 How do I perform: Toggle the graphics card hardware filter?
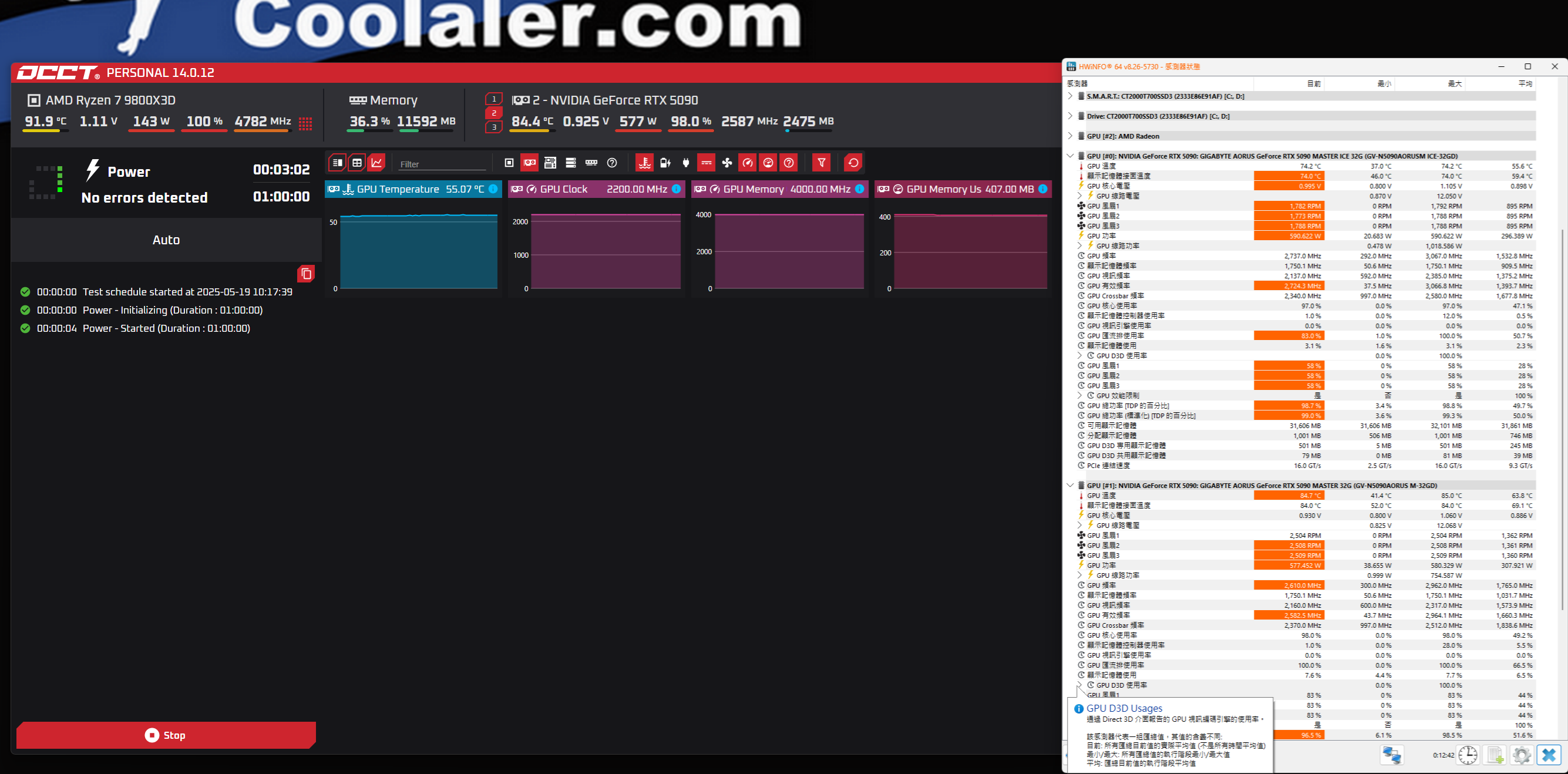530,163
